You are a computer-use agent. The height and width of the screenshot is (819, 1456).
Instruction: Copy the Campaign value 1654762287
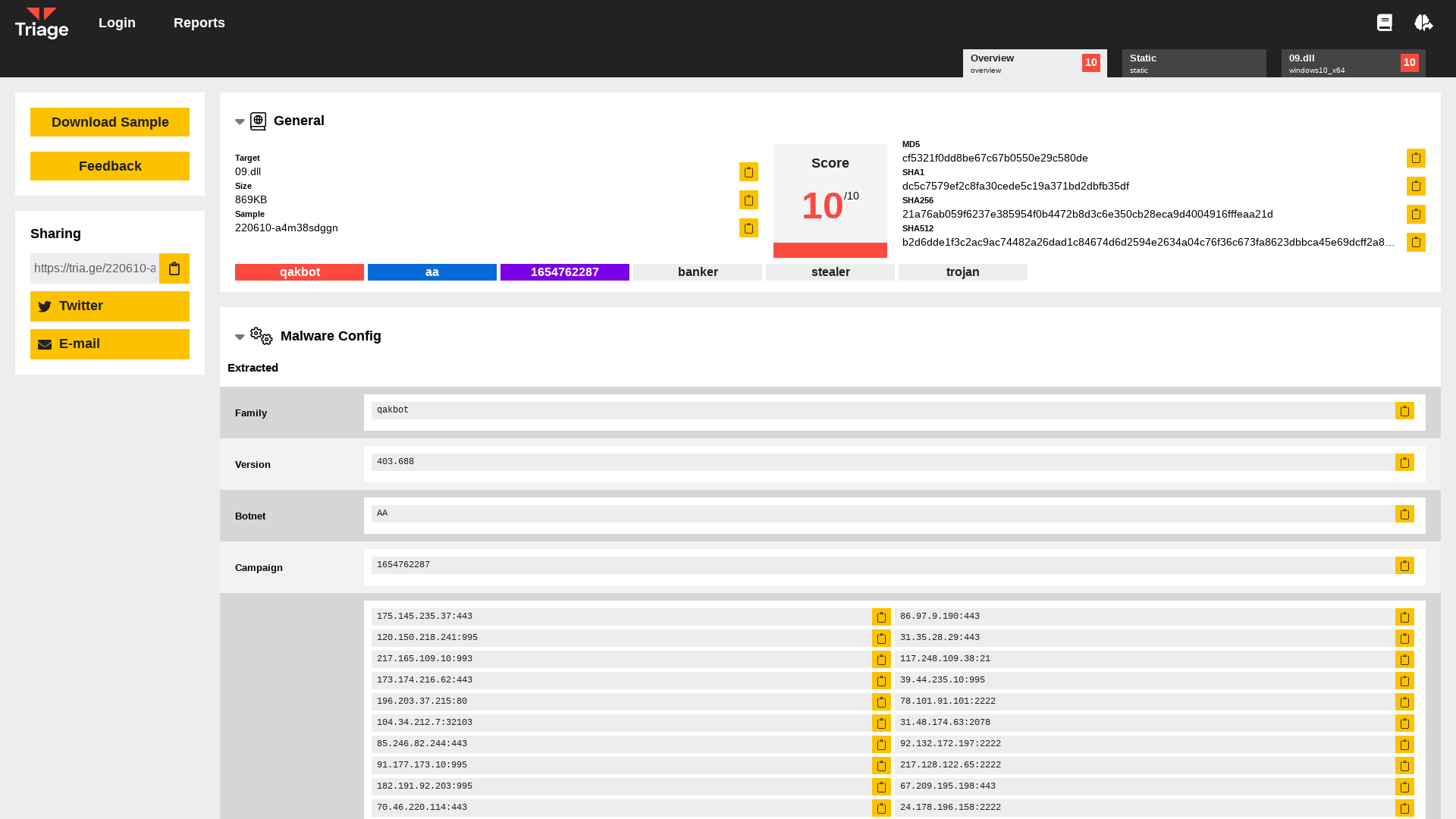click(x=1404, y=565)
